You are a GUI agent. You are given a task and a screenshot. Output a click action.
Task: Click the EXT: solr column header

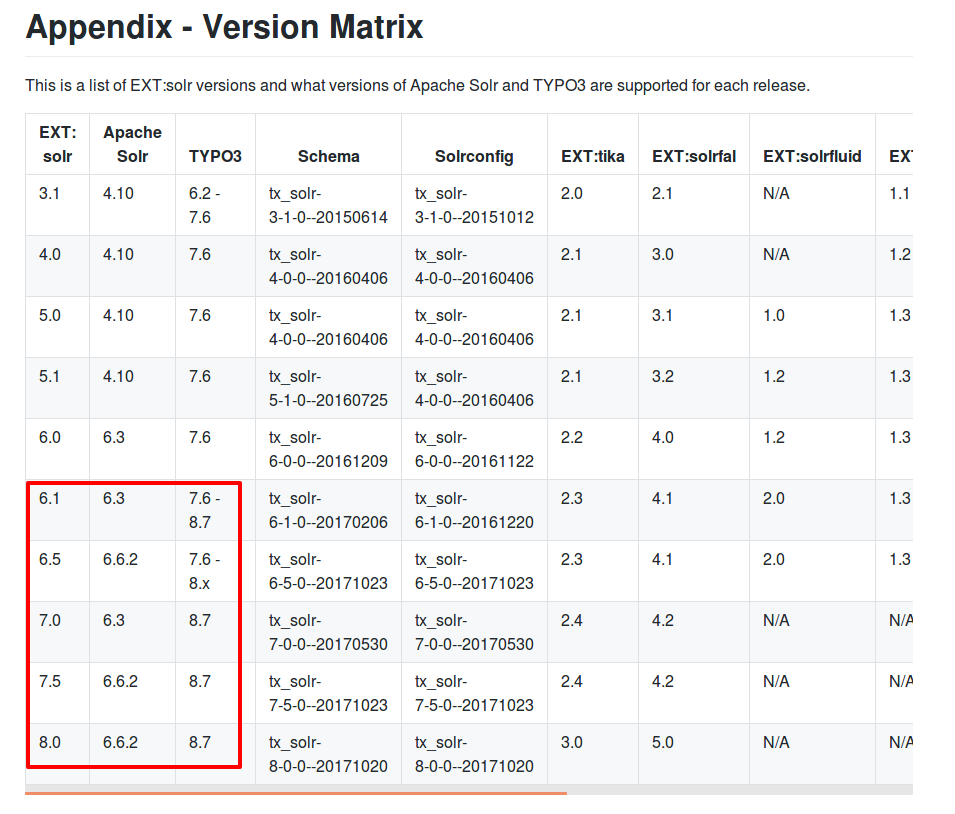[57, 144]
